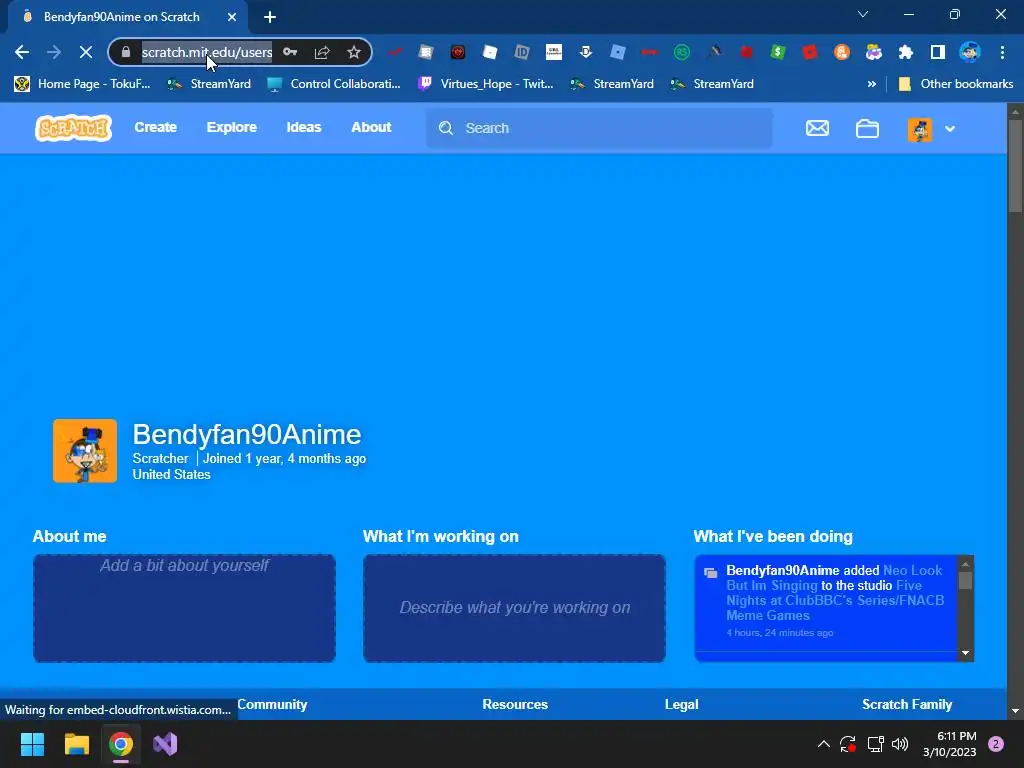Image resolution: width=1024 pixels, height=768 pixels.
Task: Show more bookmarks chevron
Action: point(871,84)
